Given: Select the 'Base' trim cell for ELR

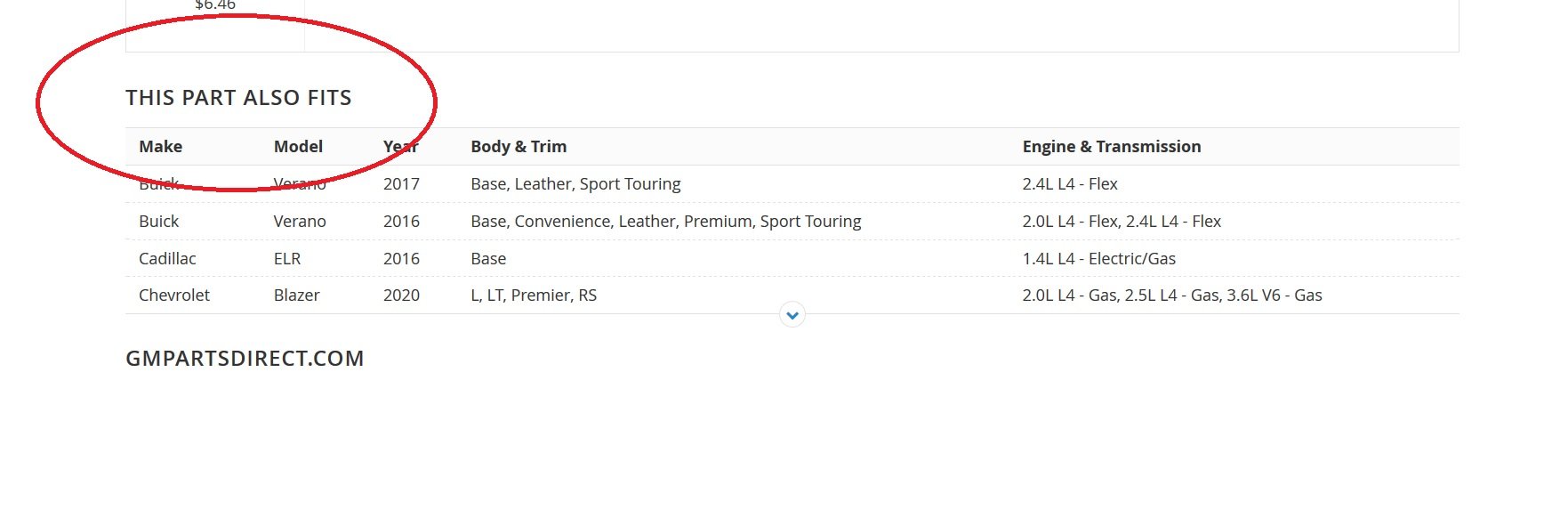Looking at the screenshot, I should click(488, 259).
